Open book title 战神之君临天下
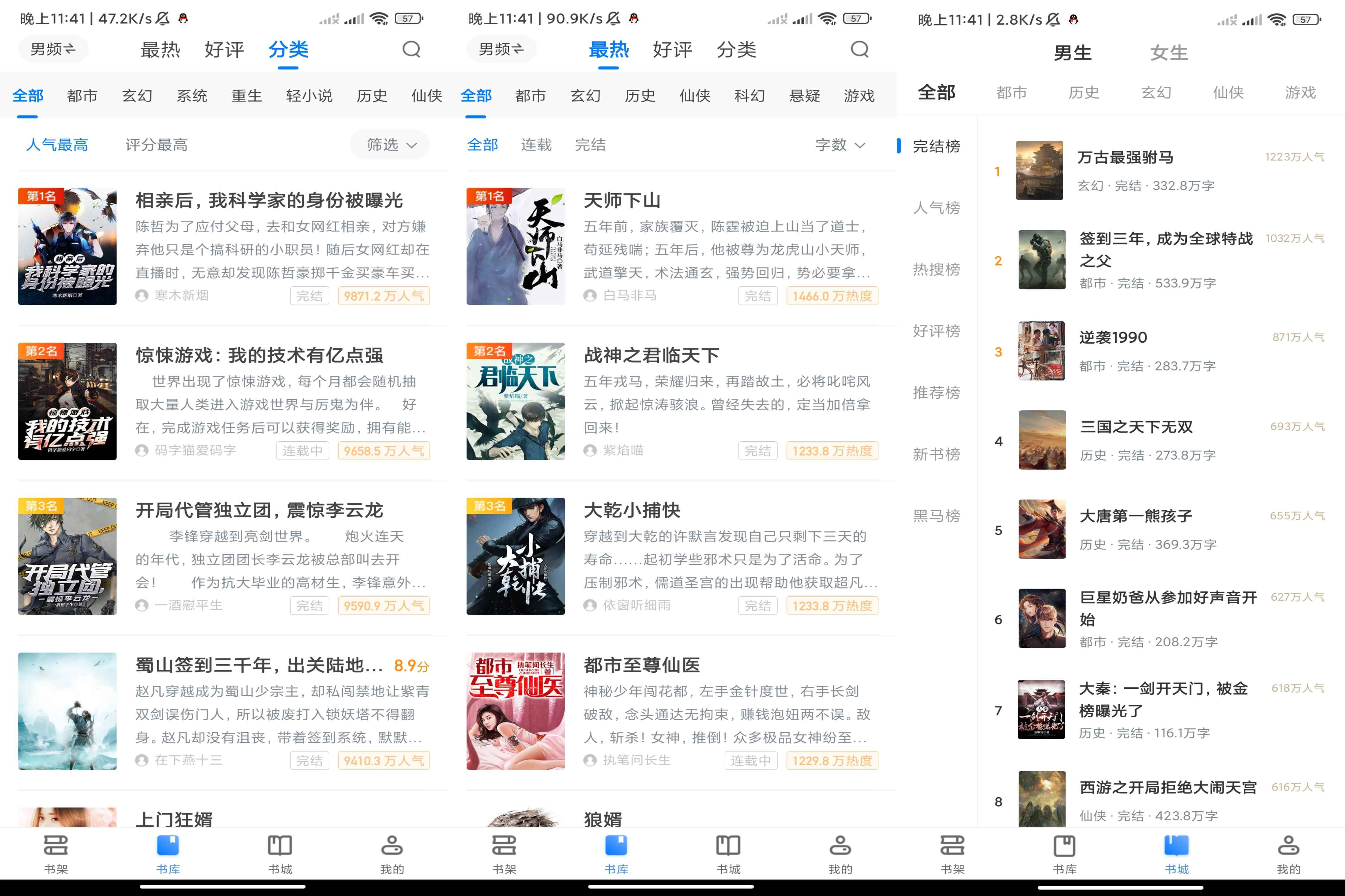Viewport: 1345px width, 896px height. pyautogui.click(x=651, y=355)
